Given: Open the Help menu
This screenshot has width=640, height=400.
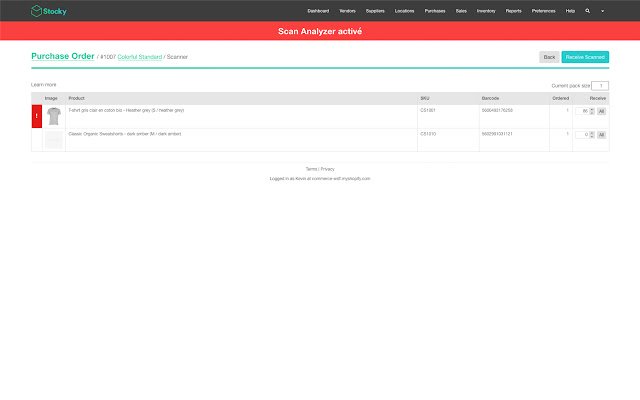Looking at the screenshot, I should [x=570, y=11].
